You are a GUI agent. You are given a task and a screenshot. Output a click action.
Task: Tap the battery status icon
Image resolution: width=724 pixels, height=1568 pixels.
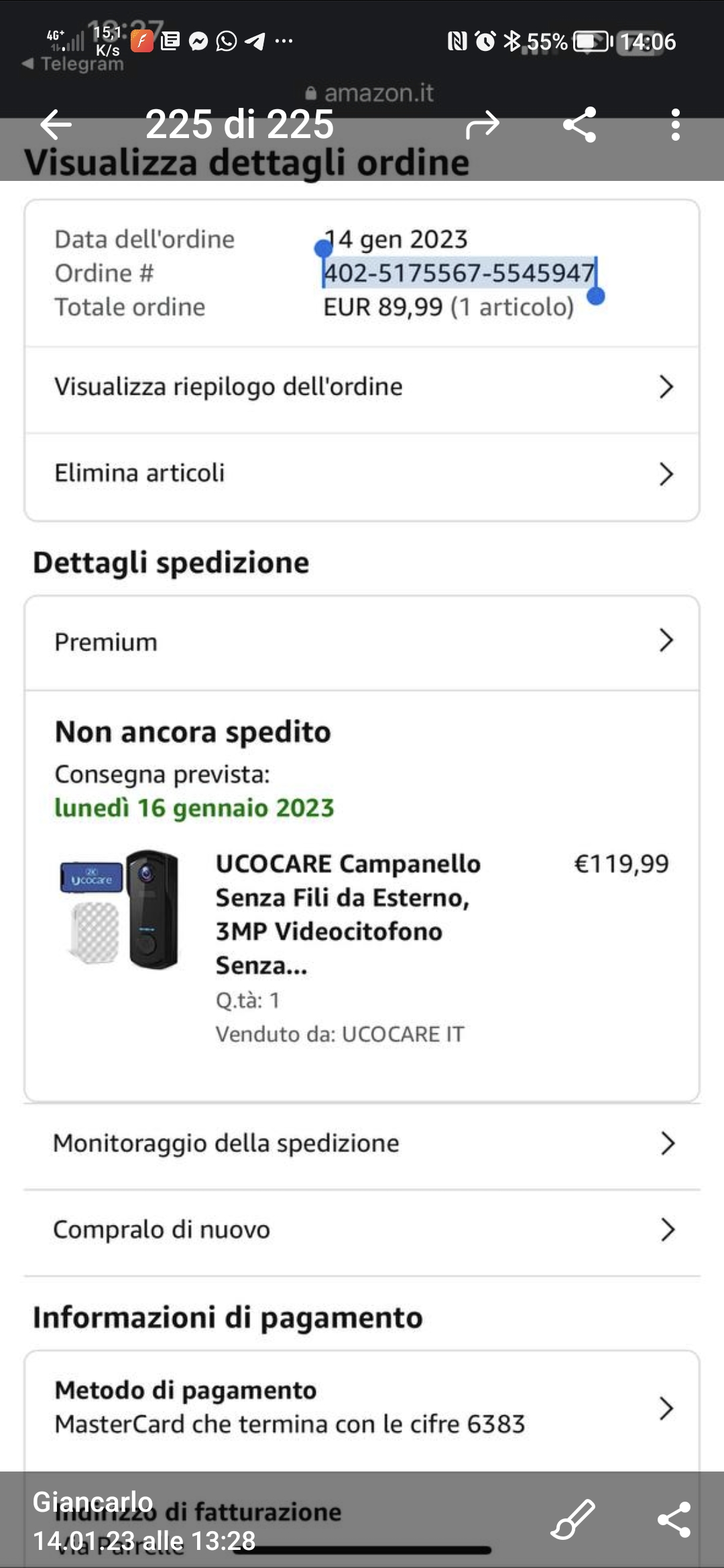[x=593, y=42]
